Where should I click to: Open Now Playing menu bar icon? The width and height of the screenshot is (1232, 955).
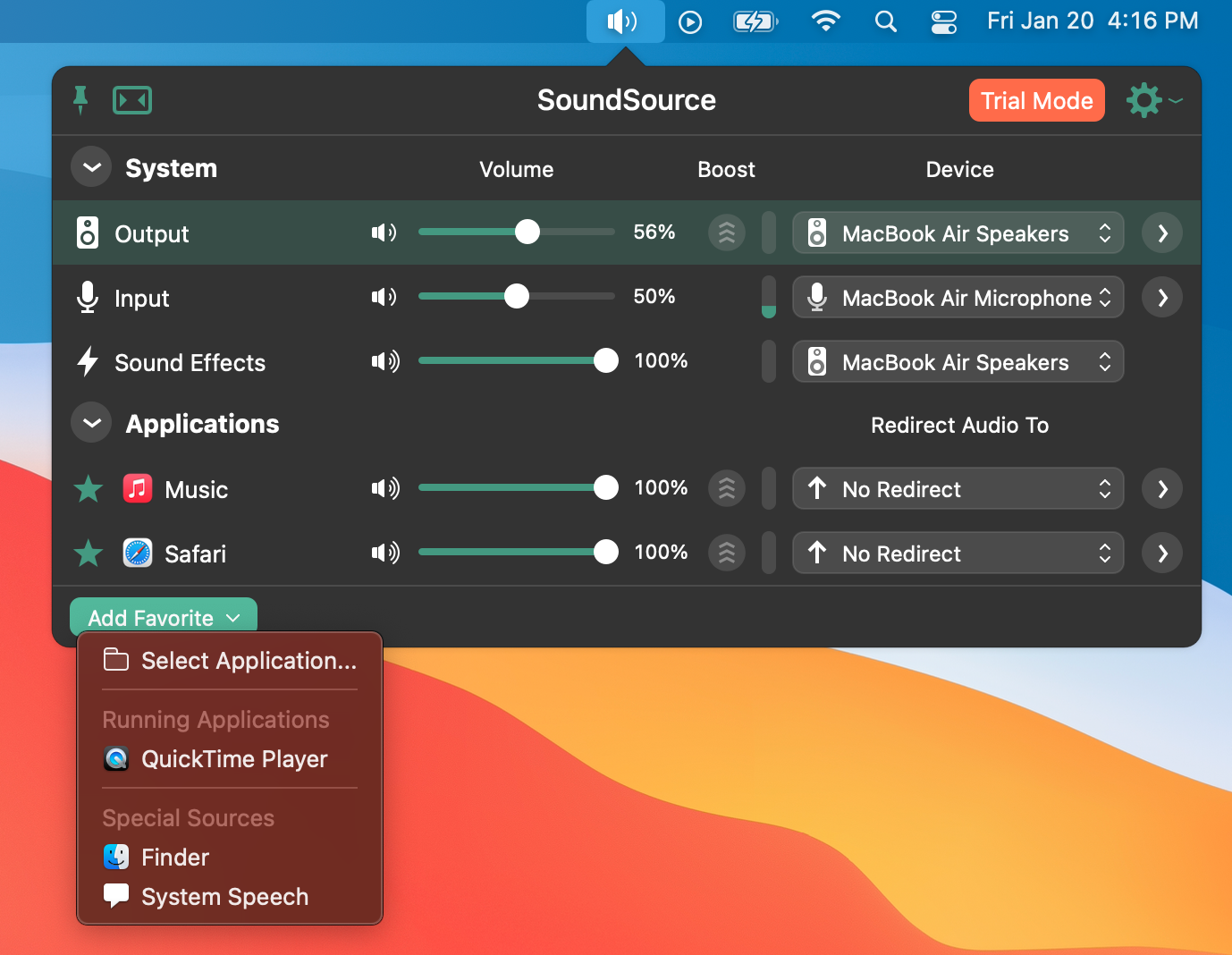click(x=690, y=21)
